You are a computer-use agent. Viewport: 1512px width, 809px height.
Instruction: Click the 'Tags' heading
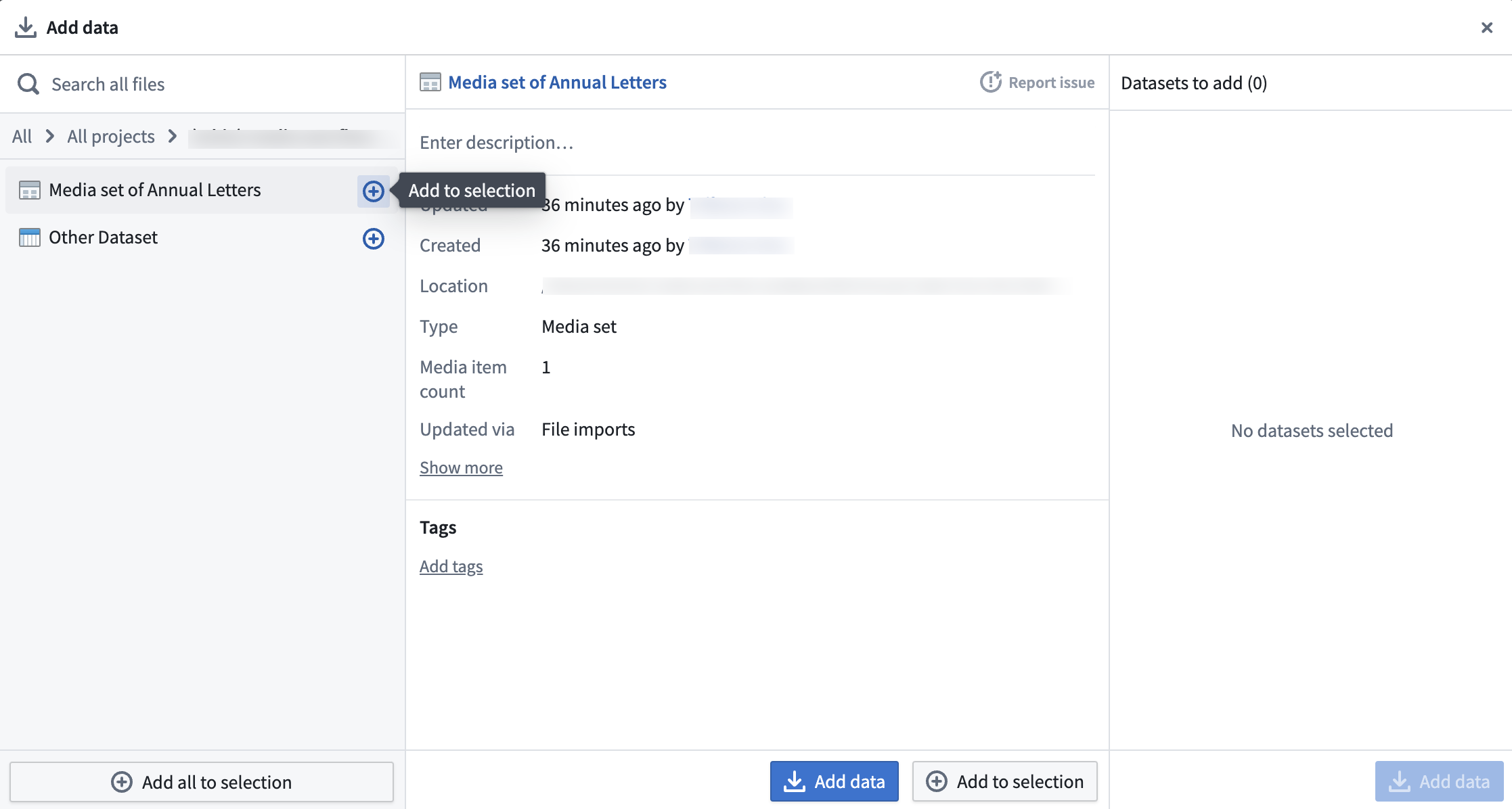point(438,528)
